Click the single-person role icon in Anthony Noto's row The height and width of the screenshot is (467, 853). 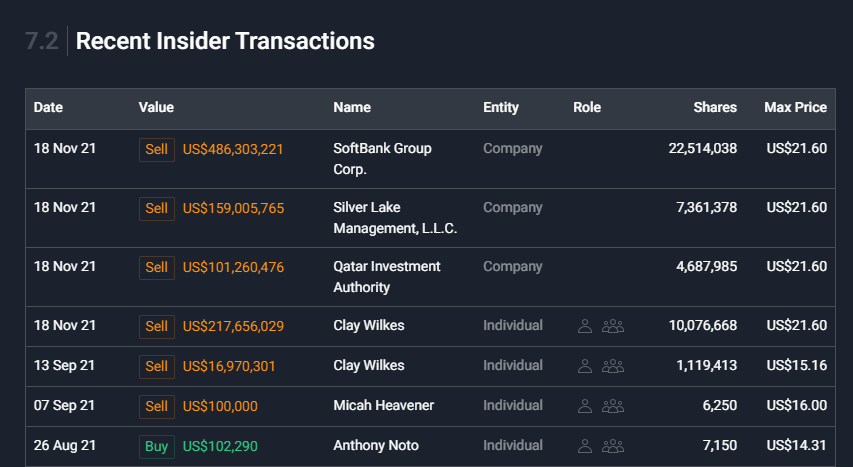click(585, 446)
